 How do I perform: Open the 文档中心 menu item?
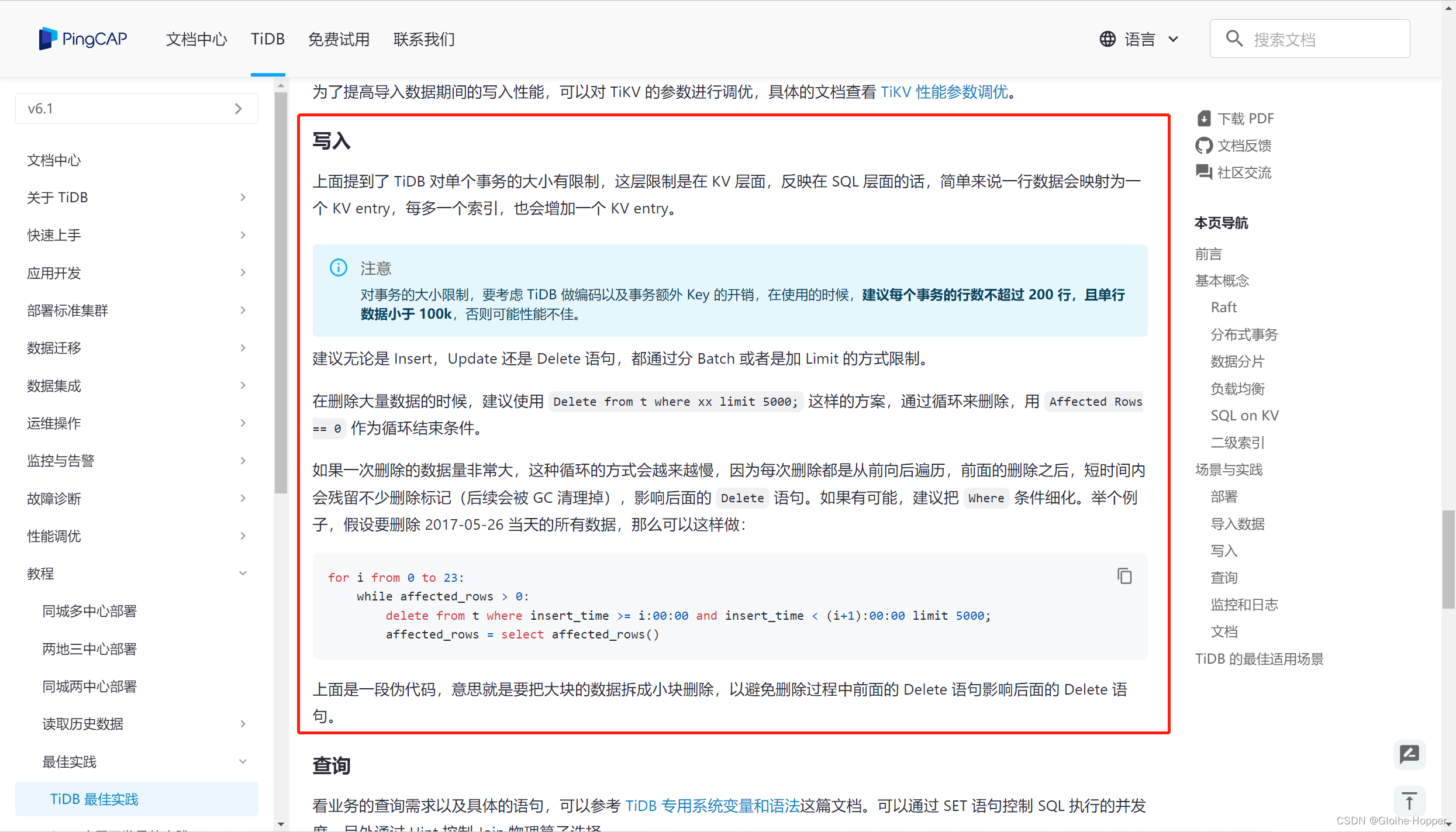click(196, 39)
